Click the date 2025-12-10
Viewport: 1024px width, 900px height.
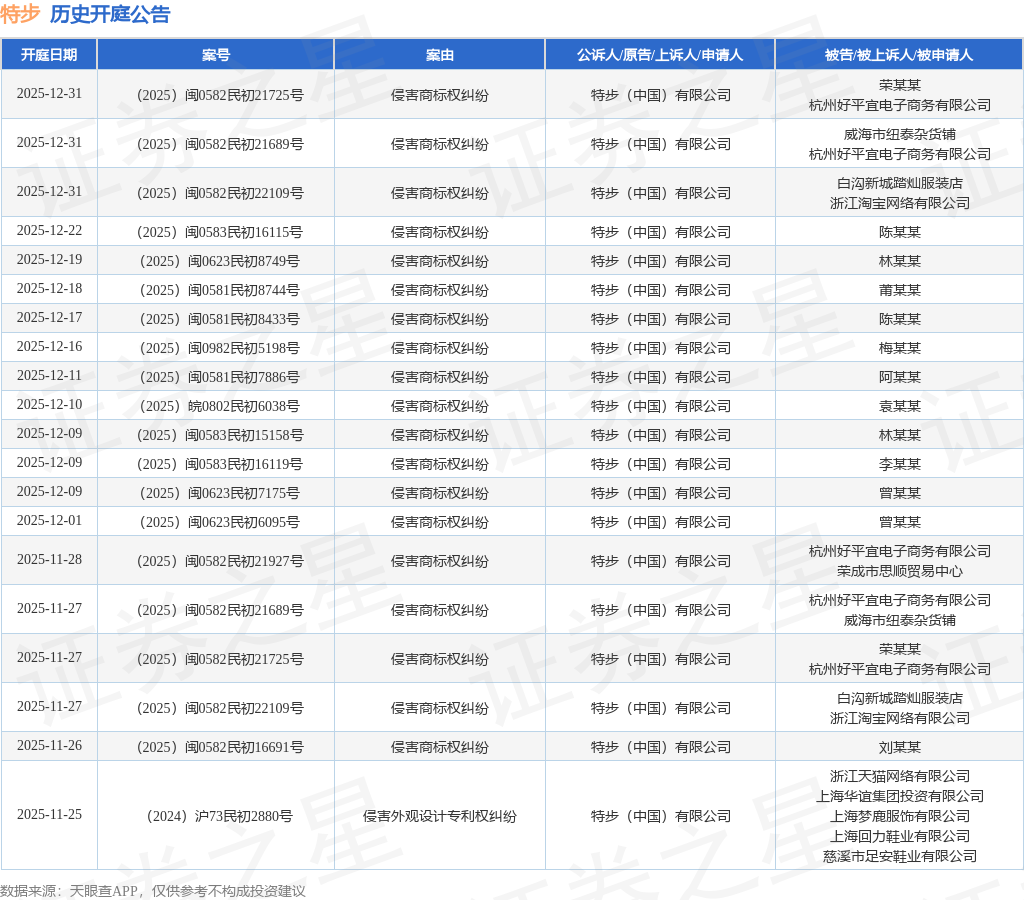(x=50, y=404)
